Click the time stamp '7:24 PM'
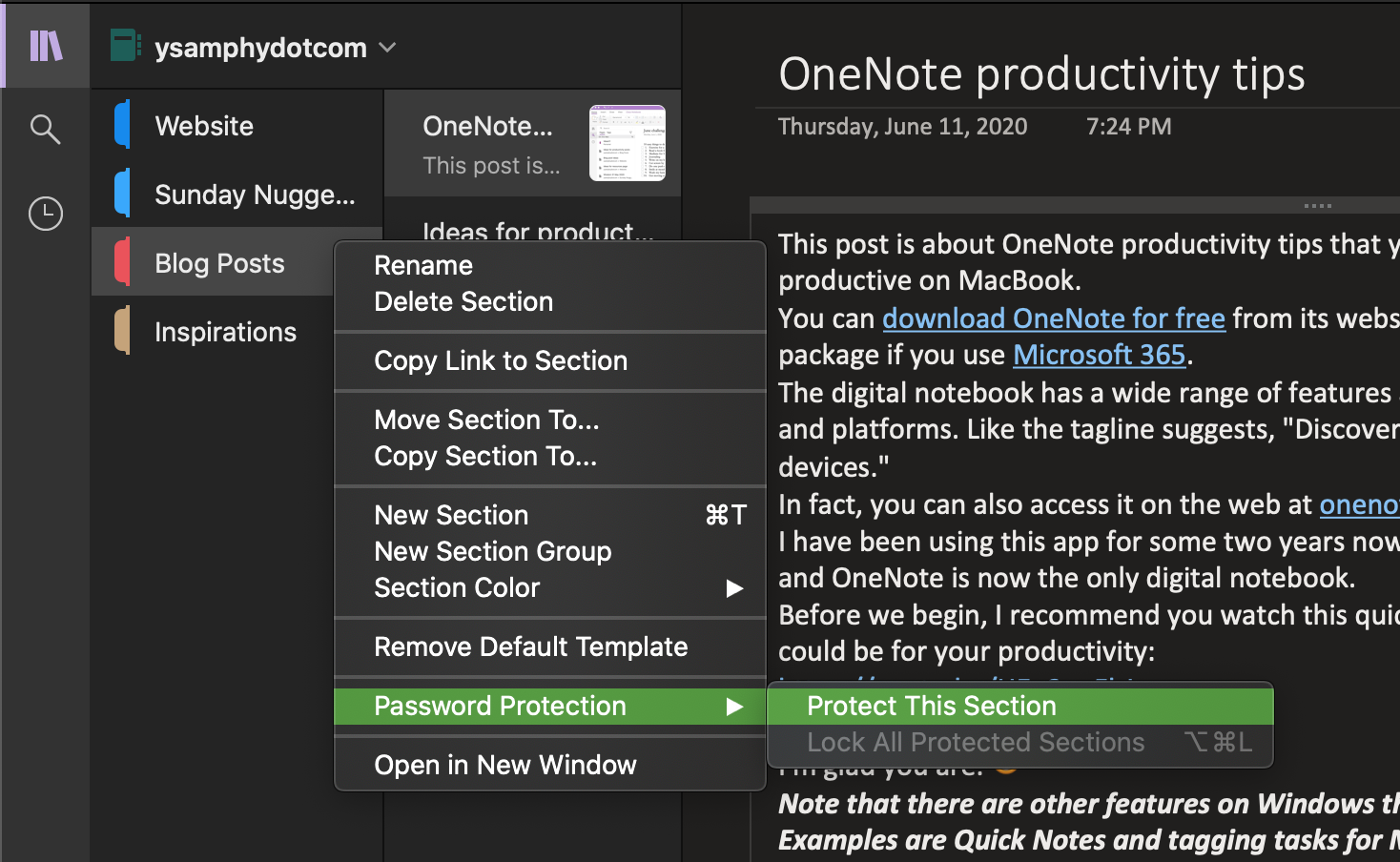The image size is (1400, 862). [x=1128, y=126]
